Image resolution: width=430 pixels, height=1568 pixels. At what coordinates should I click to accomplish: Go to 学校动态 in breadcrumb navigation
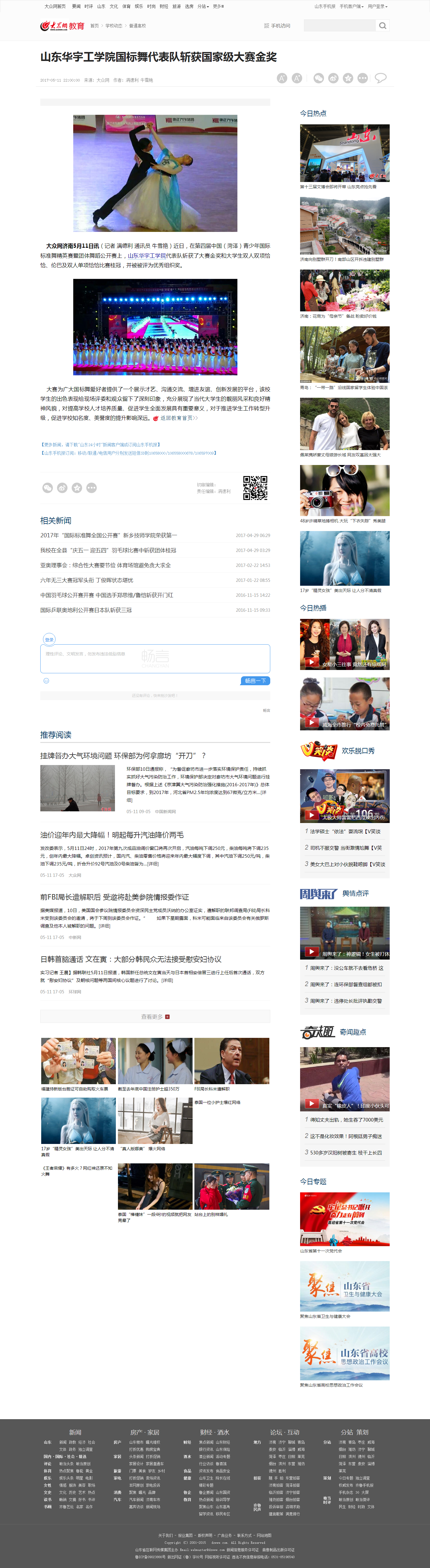tap(114, 26)
